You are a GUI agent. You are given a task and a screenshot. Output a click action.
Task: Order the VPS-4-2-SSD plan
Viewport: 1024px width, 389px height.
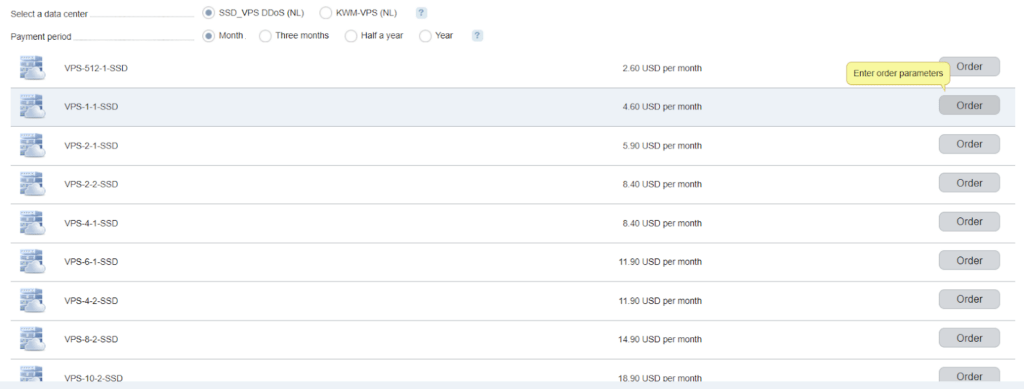[969, 300]
